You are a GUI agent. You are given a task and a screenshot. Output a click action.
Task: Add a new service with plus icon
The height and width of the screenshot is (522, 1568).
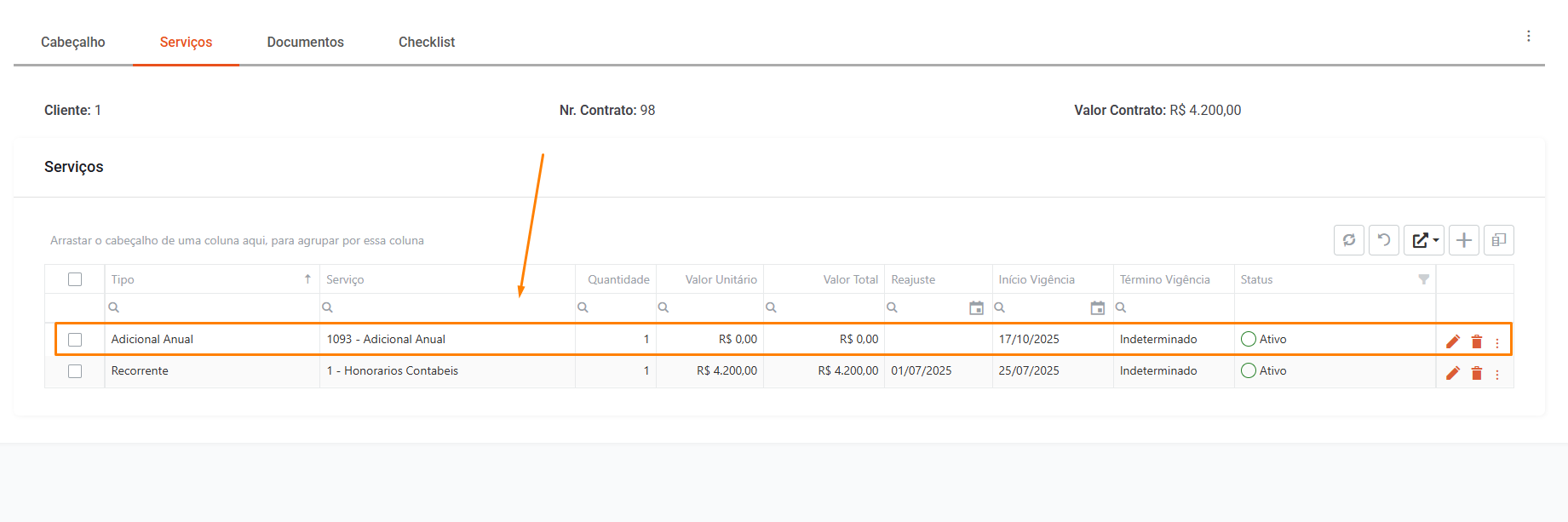[1463, 240]
